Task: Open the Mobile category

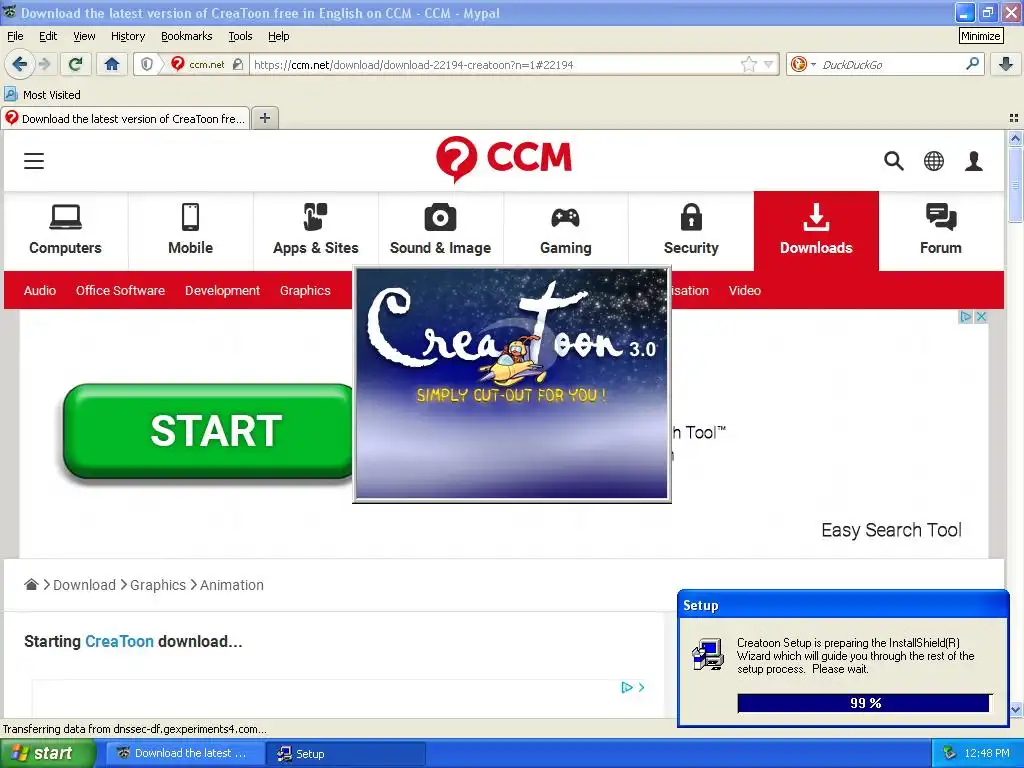Action: tap(190, 231)
